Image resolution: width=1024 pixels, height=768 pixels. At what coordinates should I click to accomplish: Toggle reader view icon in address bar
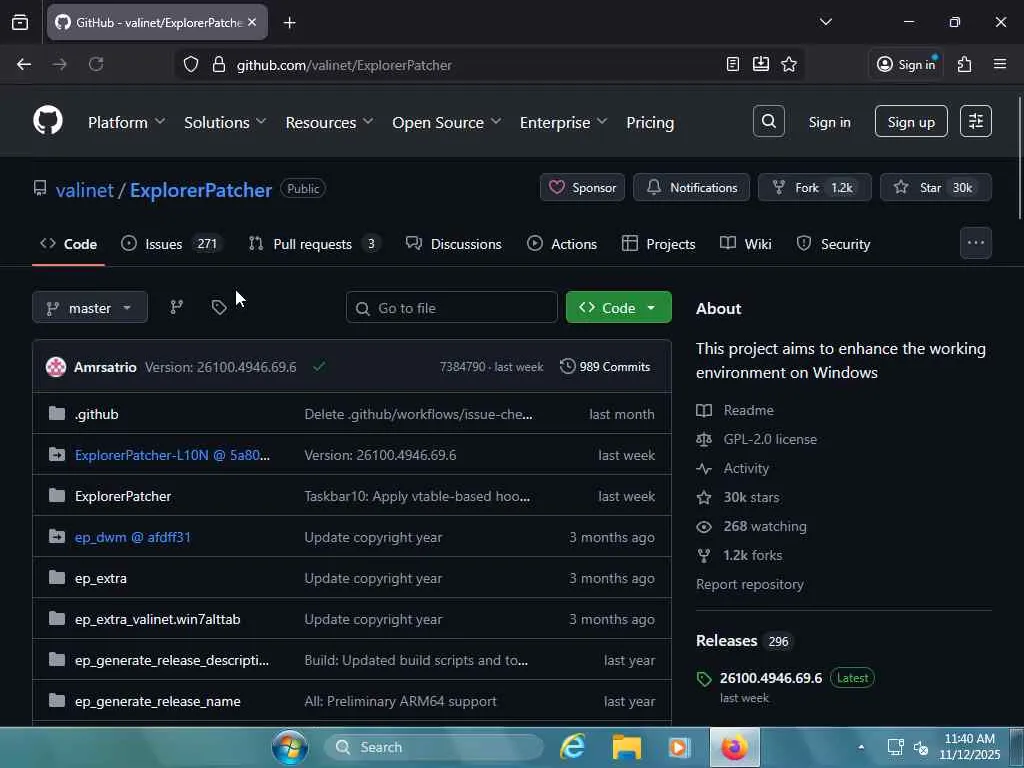click(x=733, y=64)
